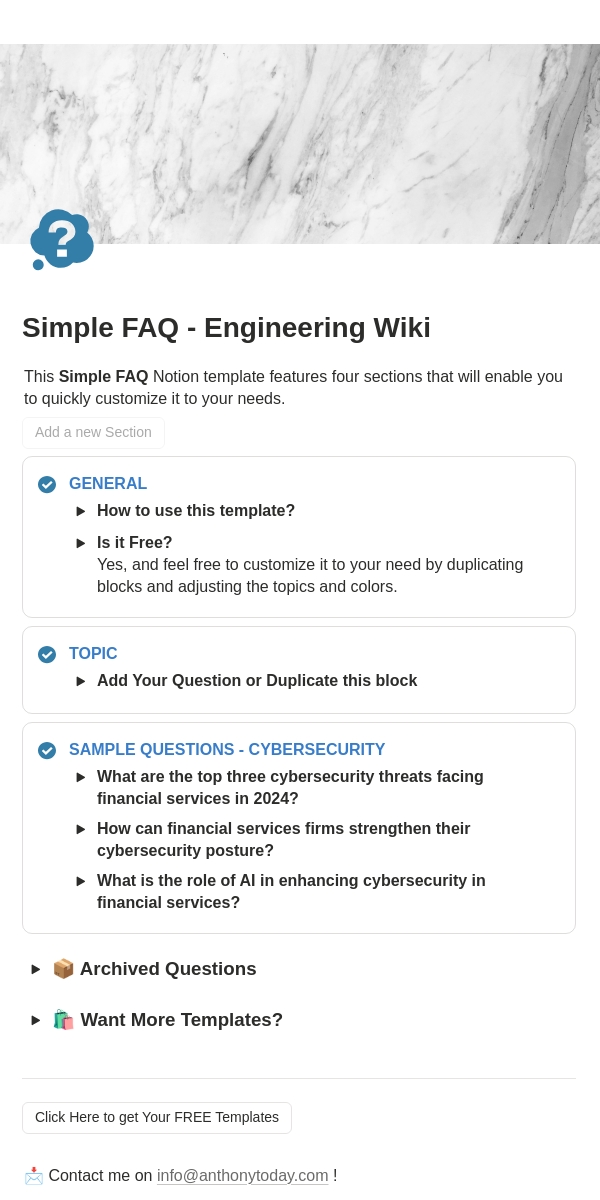
Task: Expand the strengthen cybersecurity posture question
Action: [81, 829]
